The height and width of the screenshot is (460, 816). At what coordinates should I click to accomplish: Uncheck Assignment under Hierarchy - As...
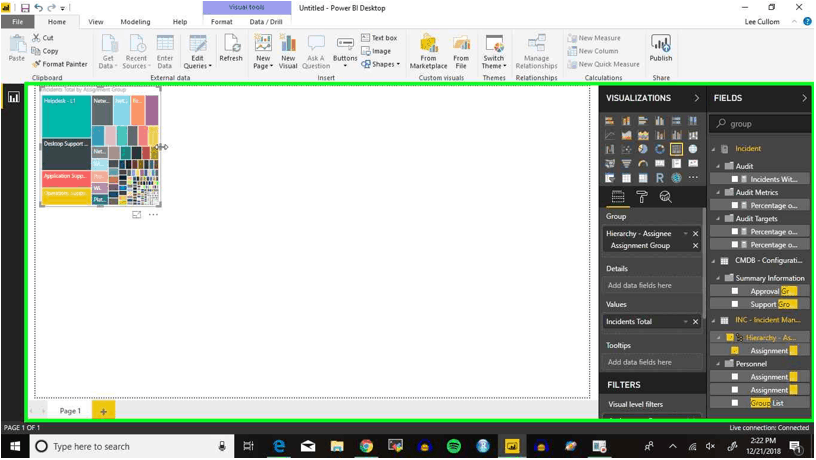735,351
